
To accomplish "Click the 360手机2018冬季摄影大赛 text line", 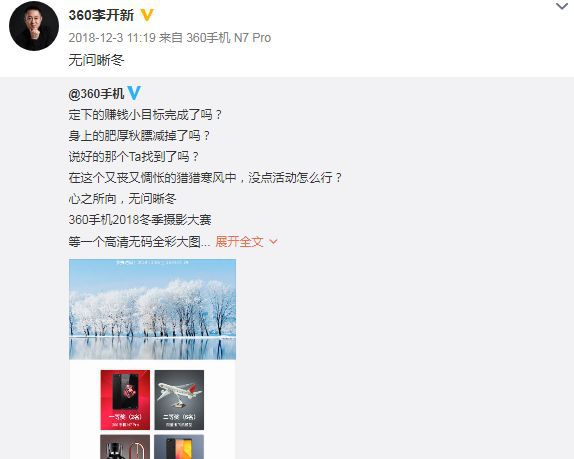I will [x=140, y=220].
